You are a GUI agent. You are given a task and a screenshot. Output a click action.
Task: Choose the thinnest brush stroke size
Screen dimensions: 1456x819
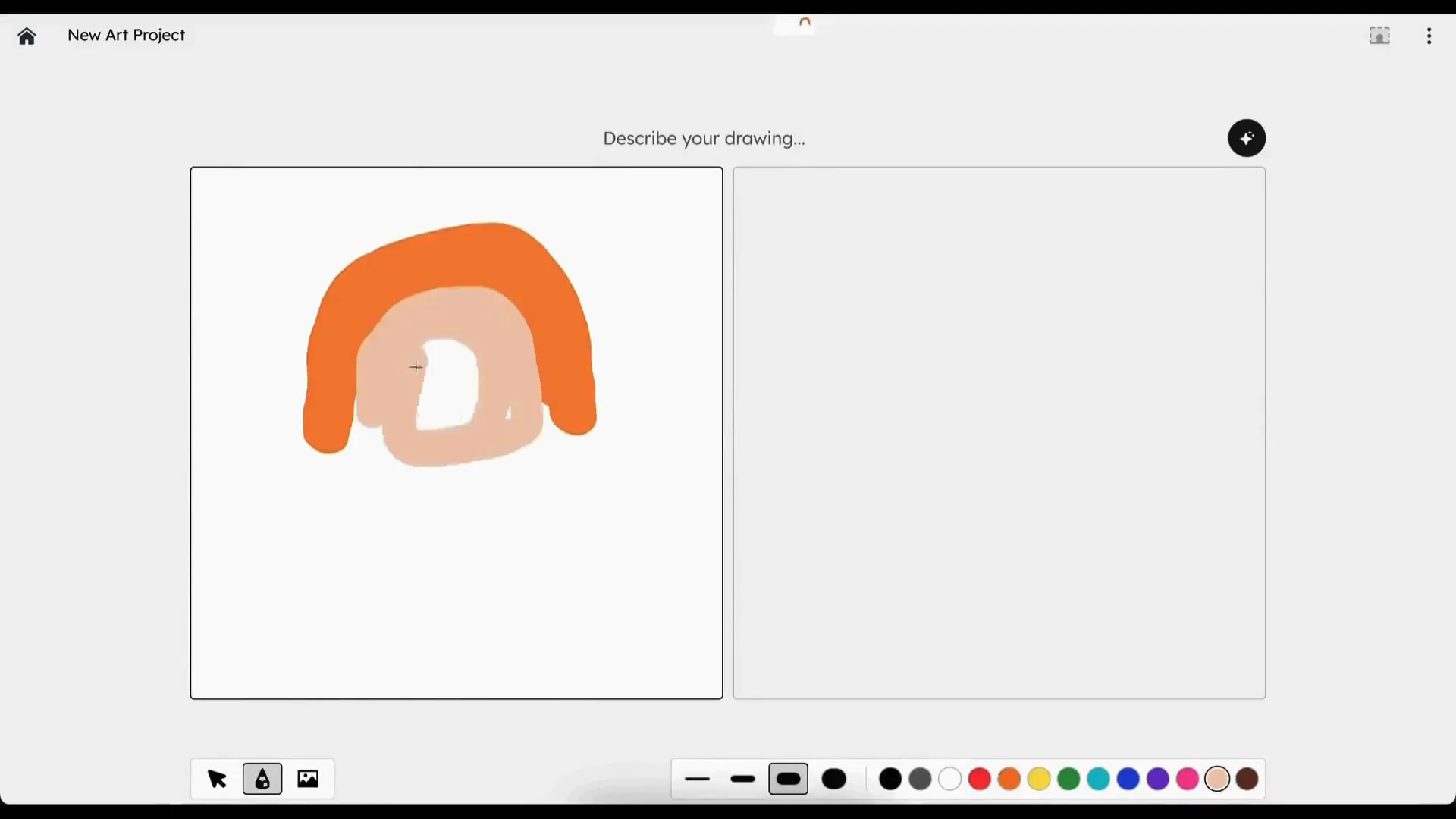click(x=697, y=780)
